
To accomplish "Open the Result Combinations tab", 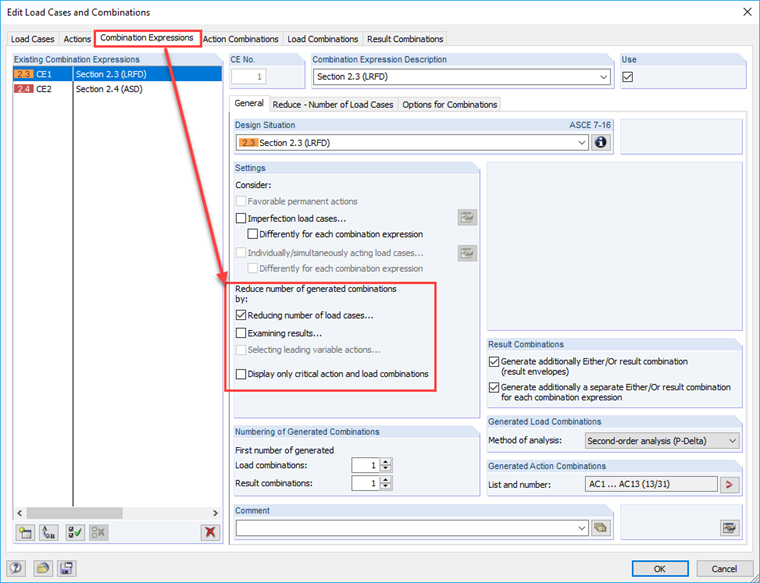I will (405, 39).
